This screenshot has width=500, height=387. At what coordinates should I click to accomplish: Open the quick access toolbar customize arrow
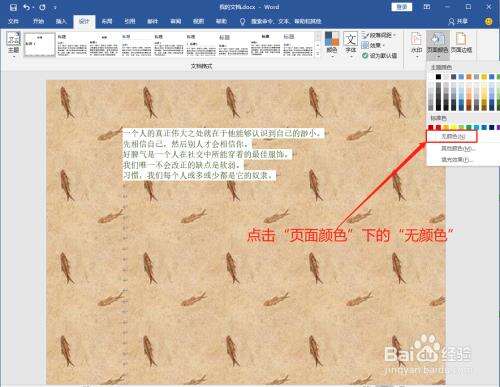tap(55, 7)
